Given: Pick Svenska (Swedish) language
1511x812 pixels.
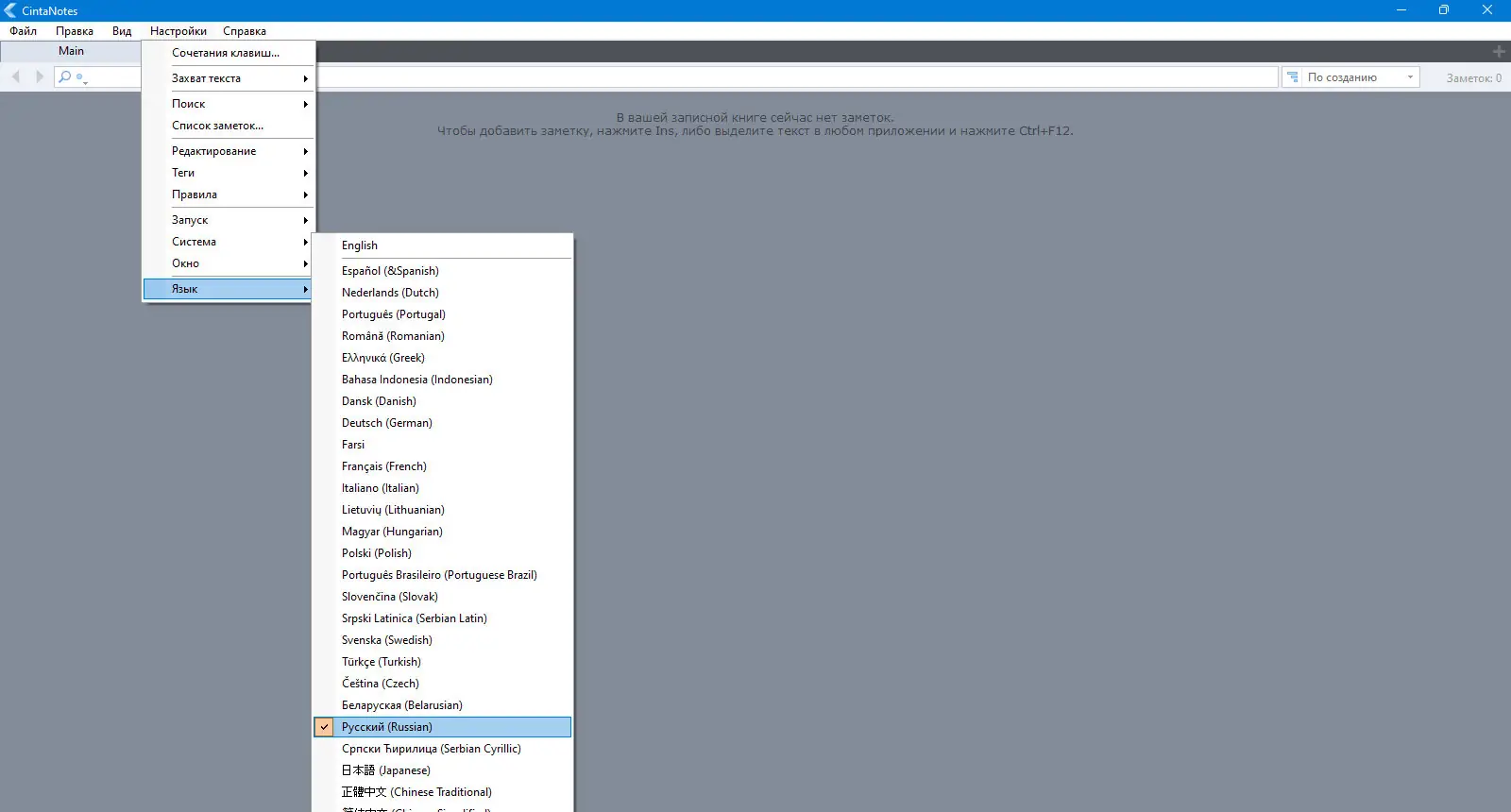Looking at the screenshot, I should pyautogui.click(x=442, y=640).
